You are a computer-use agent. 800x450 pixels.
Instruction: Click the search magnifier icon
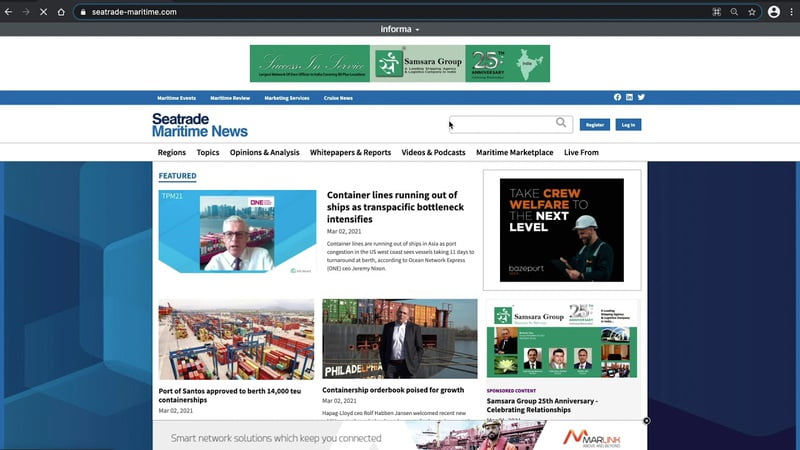click(561, 122)
